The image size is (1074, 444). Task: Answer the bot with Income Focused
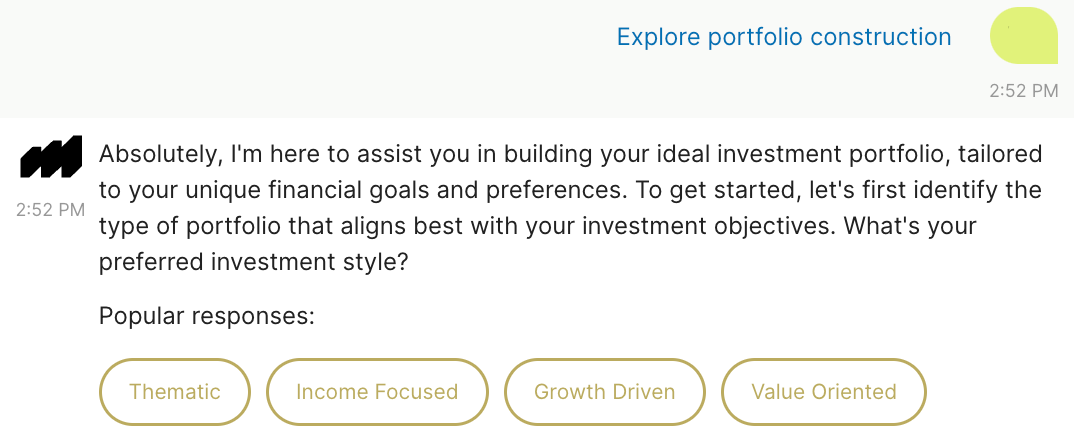(377, 391)
